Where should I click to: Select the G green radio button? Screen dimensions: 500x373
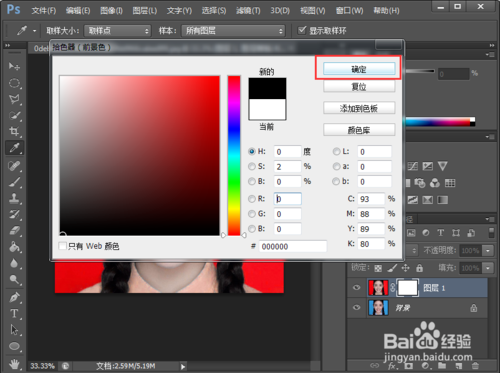252,214
